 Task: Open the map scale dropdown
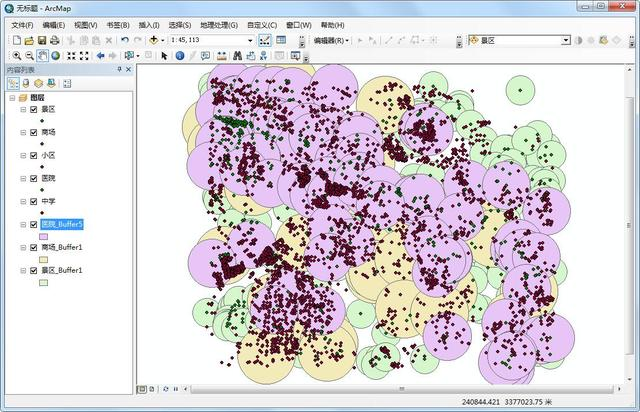(250, 40)
